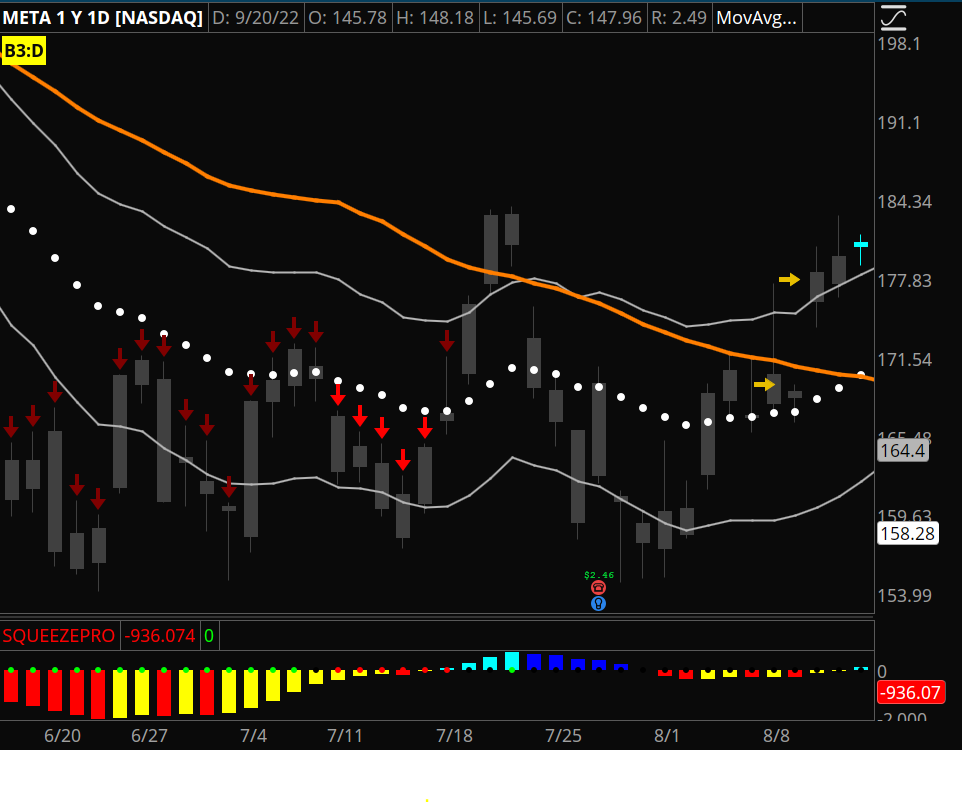962x802 pixels.
Task: Click the 6/27 date axis label
Action: pyautogui.click(x=149, y=735)
